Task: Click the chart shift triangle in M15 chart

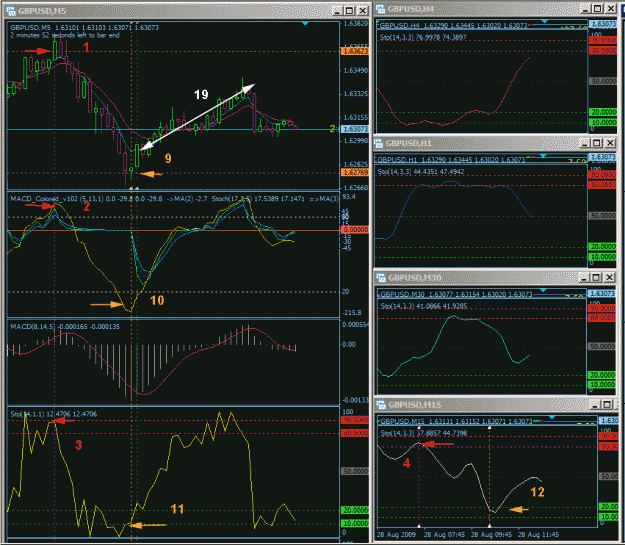Action: click(552, 417)
